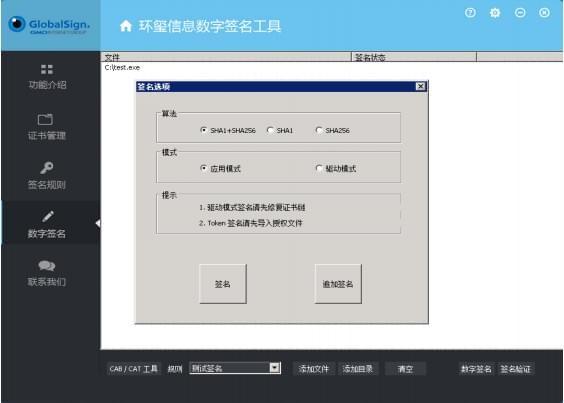Image resolution: width=564 pixels, height=403 pixels.
Task: Switch to 驱动模式 radio button
Action: pyautogui.click(x=319, y=168)
